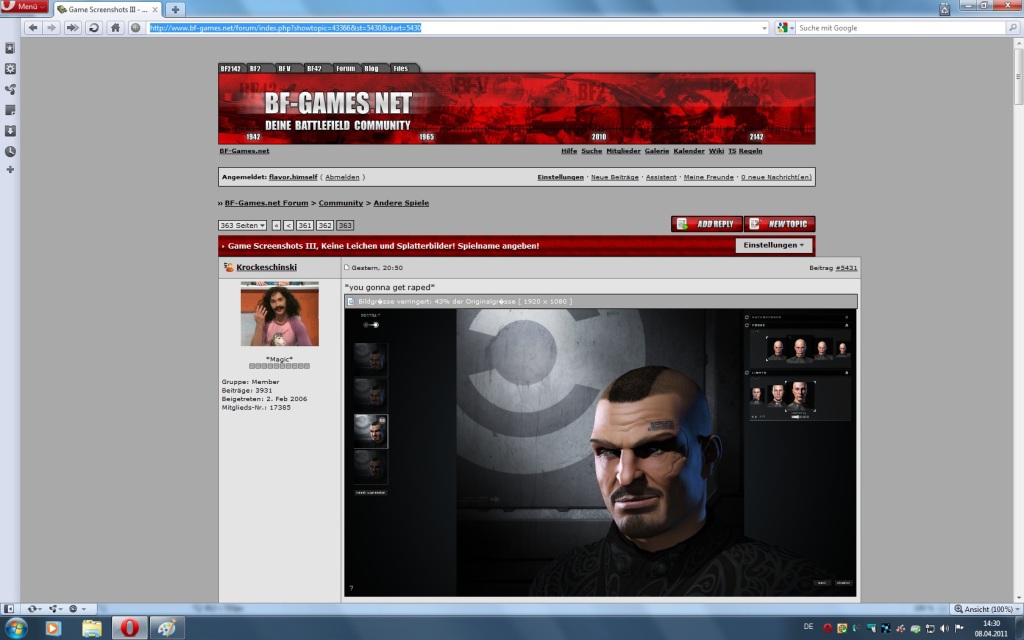1024x640 pixels.
Task: Open the Opera Link sync dropdown
Action: 34,609
